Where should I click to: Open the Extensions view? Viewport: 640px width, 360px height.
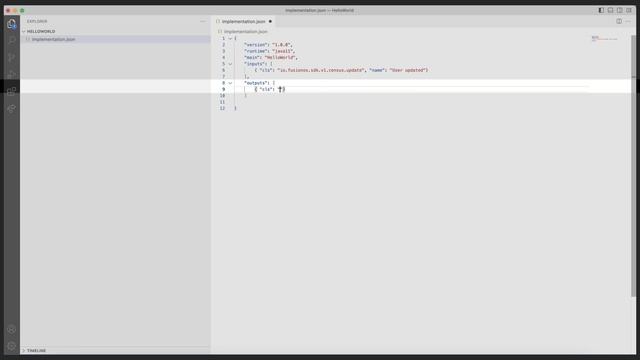(11, 91)
